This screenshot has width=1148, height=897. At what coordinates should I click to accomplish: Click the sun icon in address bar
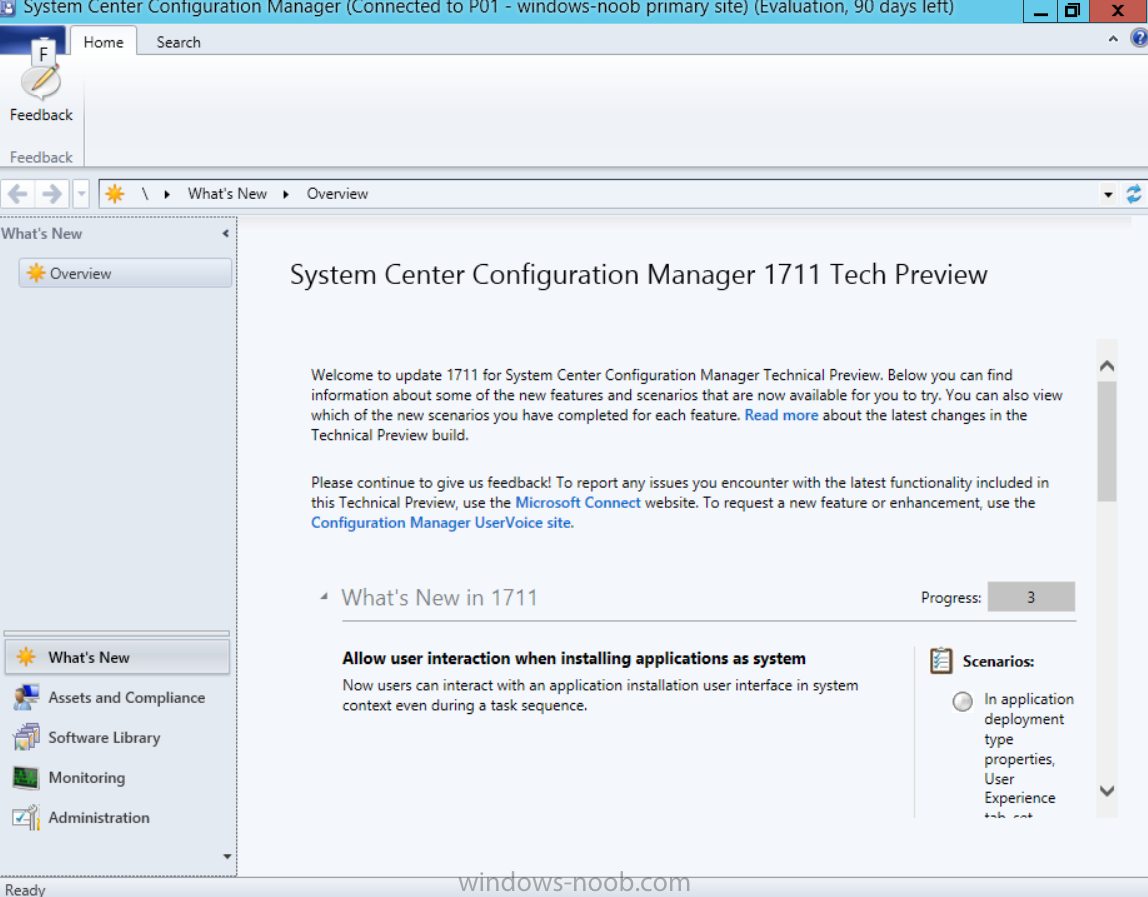click(115, 193)
